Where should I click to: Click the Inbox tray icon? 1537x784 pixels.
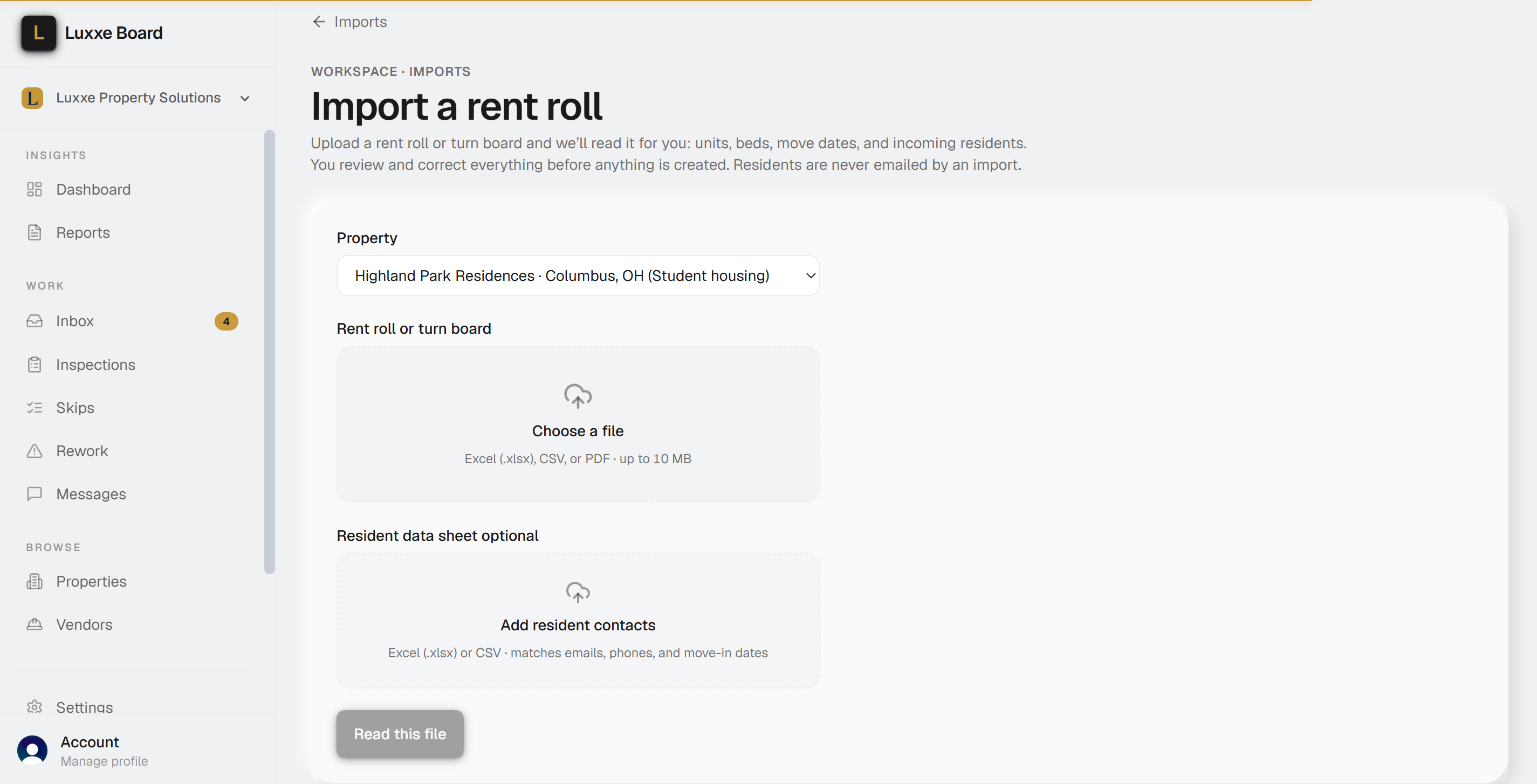click(35, 321)
